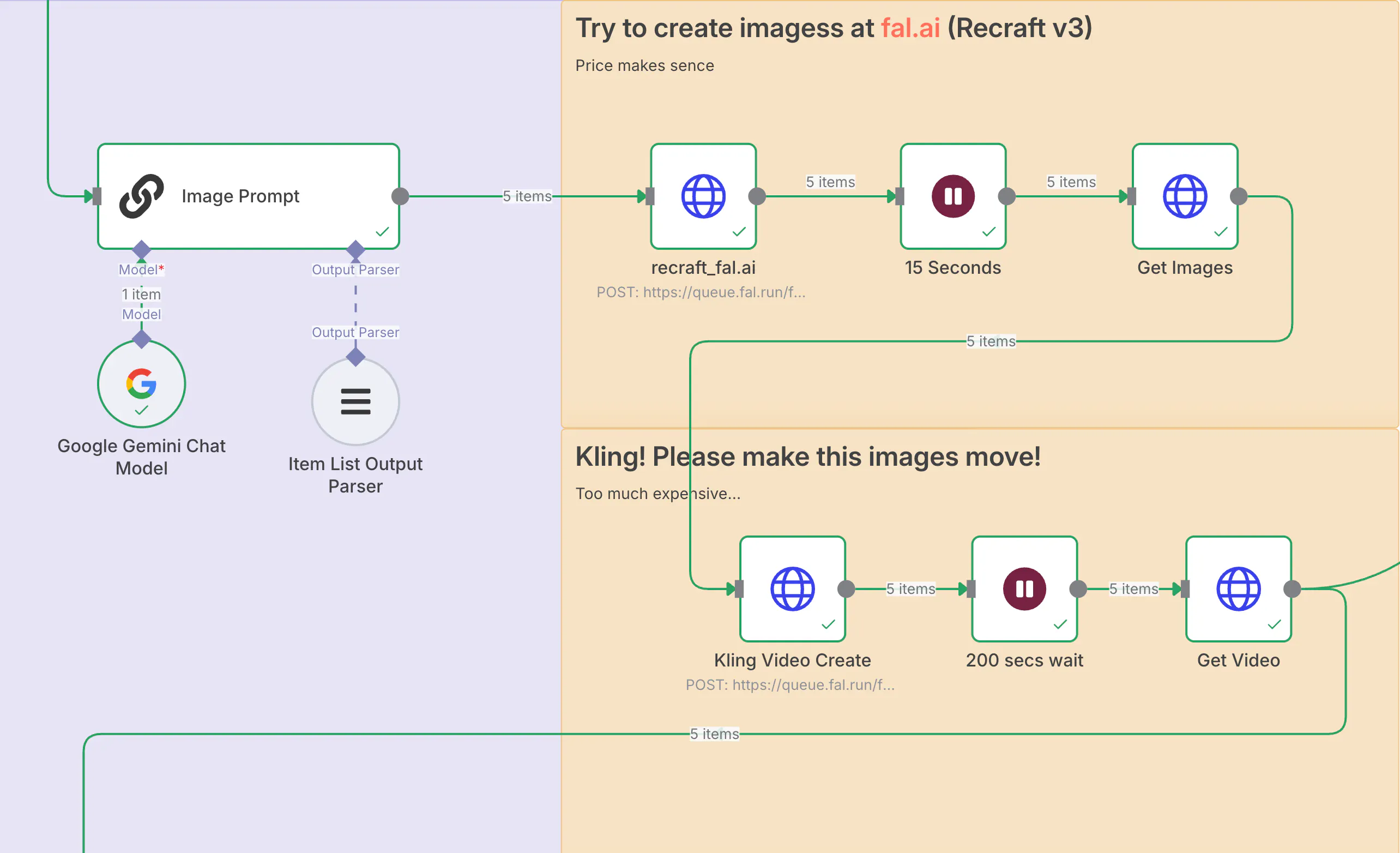Image resolution: width=1400 pixels, height=853 pixels.
Task: Select the Get Images HTTP node
Action: coord(1185,196)
